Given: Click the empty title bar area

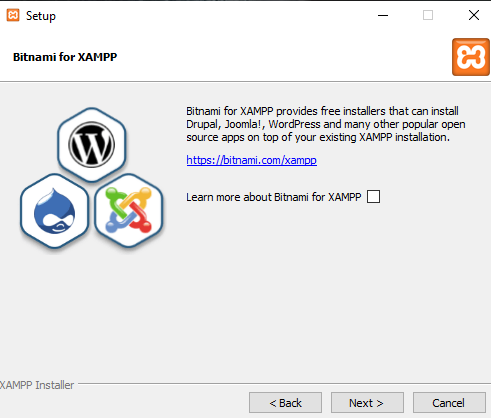Looking at the screenshot, I should 213,15.
